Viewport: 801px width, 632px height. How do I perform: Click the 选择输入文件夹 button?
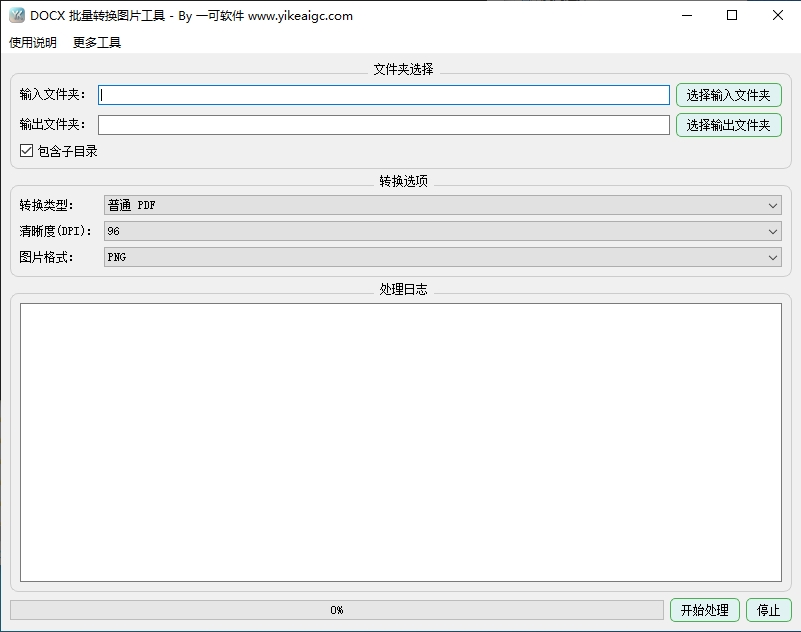728,94
